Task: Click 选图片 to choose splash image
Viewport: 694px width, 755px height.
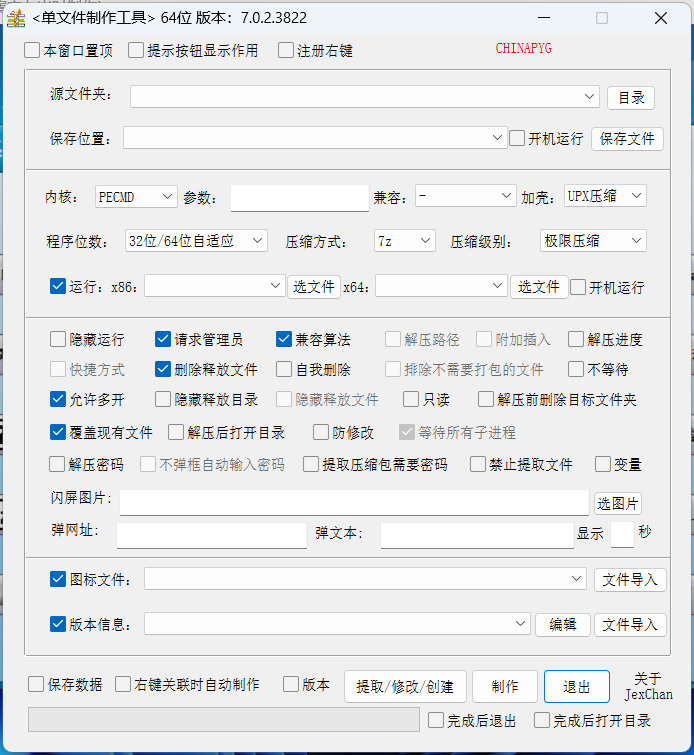Action: click(618, 503)
